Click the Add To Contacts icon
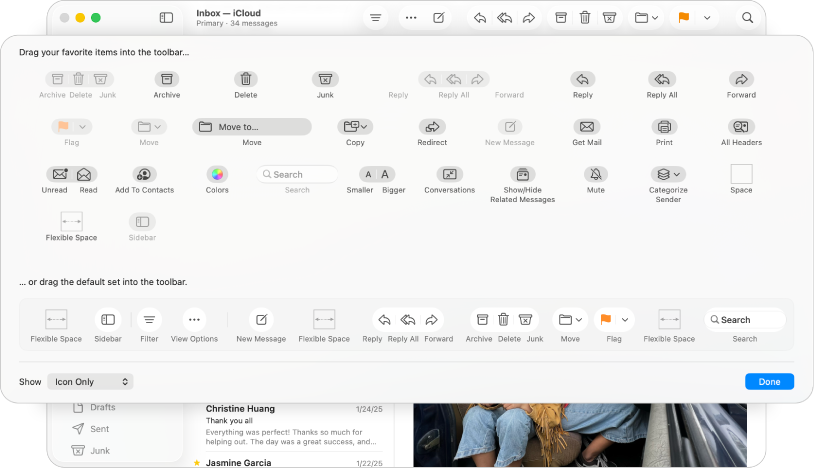This screenshot has height=472, width=814. (x=144, y=174)
